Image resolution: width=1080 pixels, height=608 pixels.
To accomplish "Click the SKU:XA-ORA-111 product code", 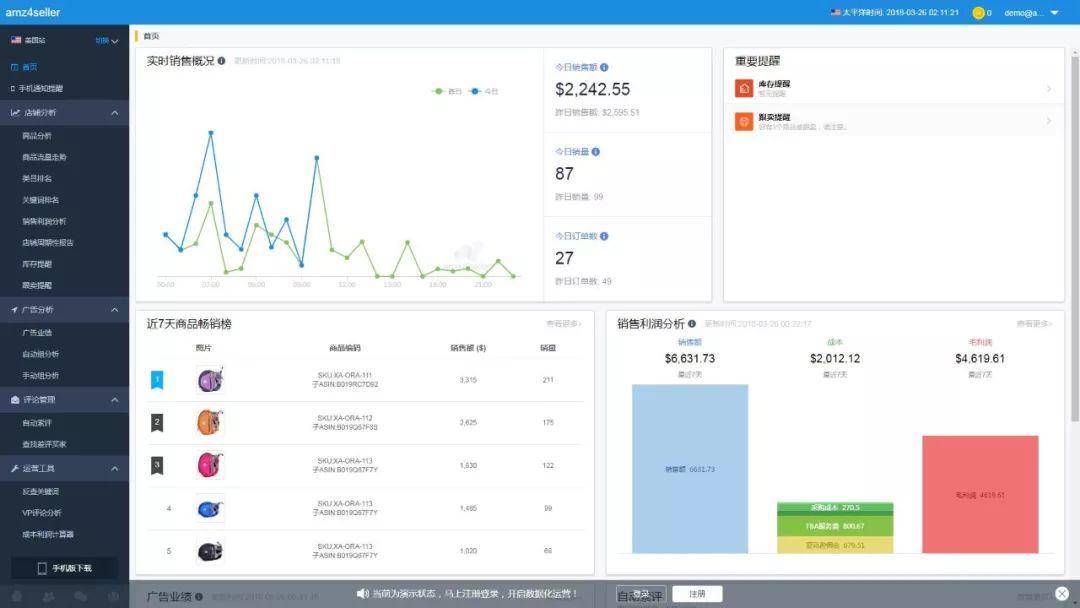I will point(344,375).
